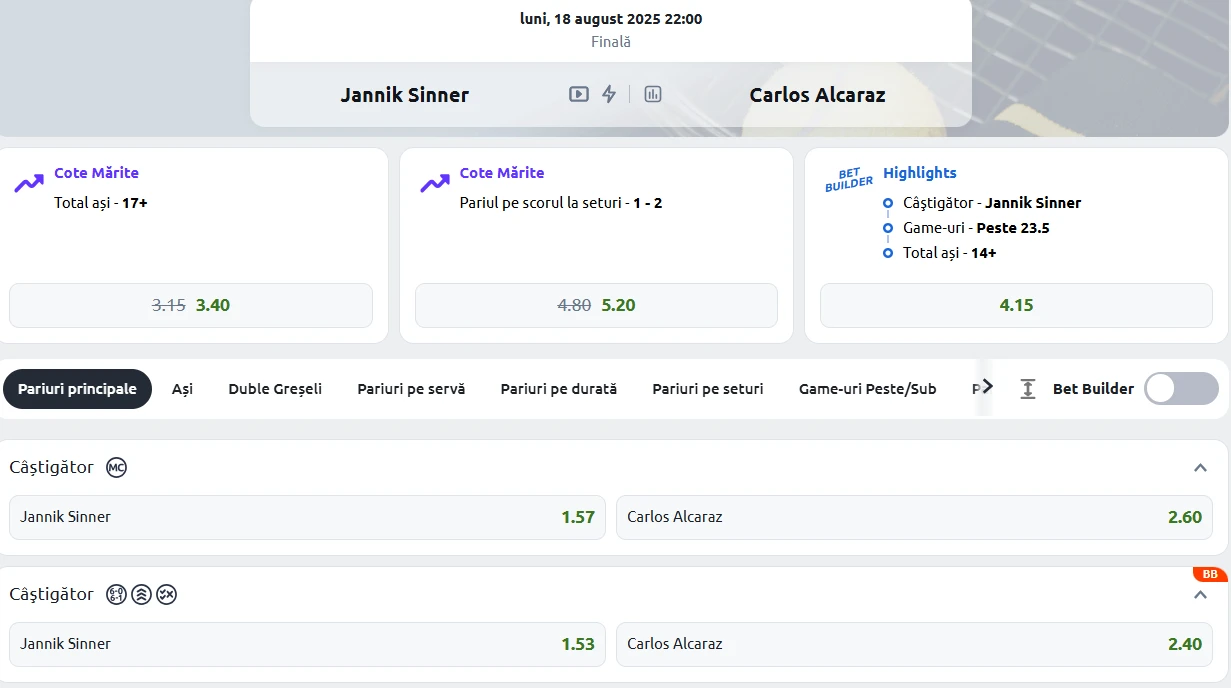Select Carlos Alcaraz at odds 2.40
The height and width of the screenshot is (688, 1231).
914,644
